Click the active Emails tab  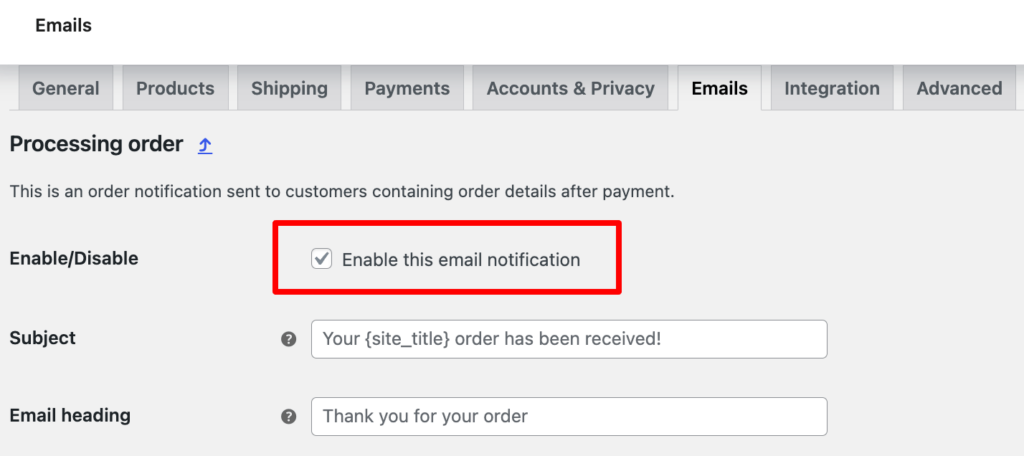[720, 88]
